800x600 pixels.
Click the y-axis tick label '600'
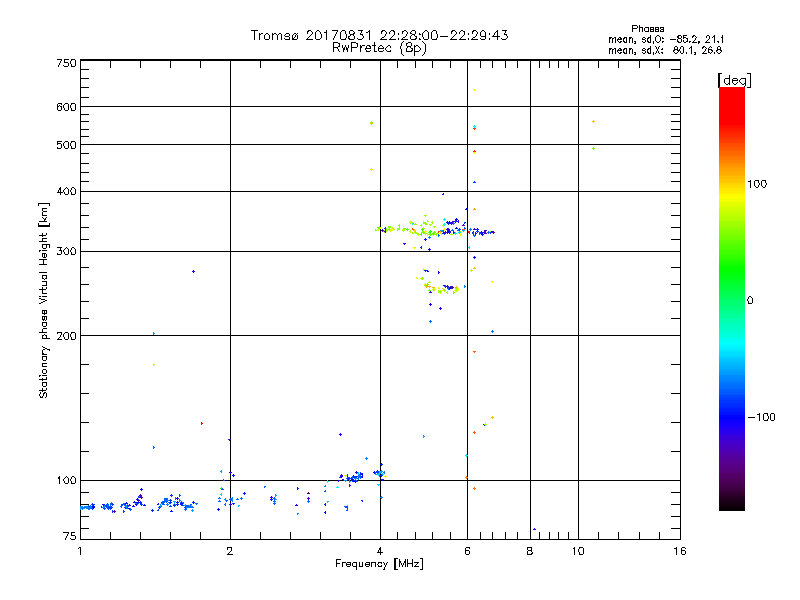point(66,107)
